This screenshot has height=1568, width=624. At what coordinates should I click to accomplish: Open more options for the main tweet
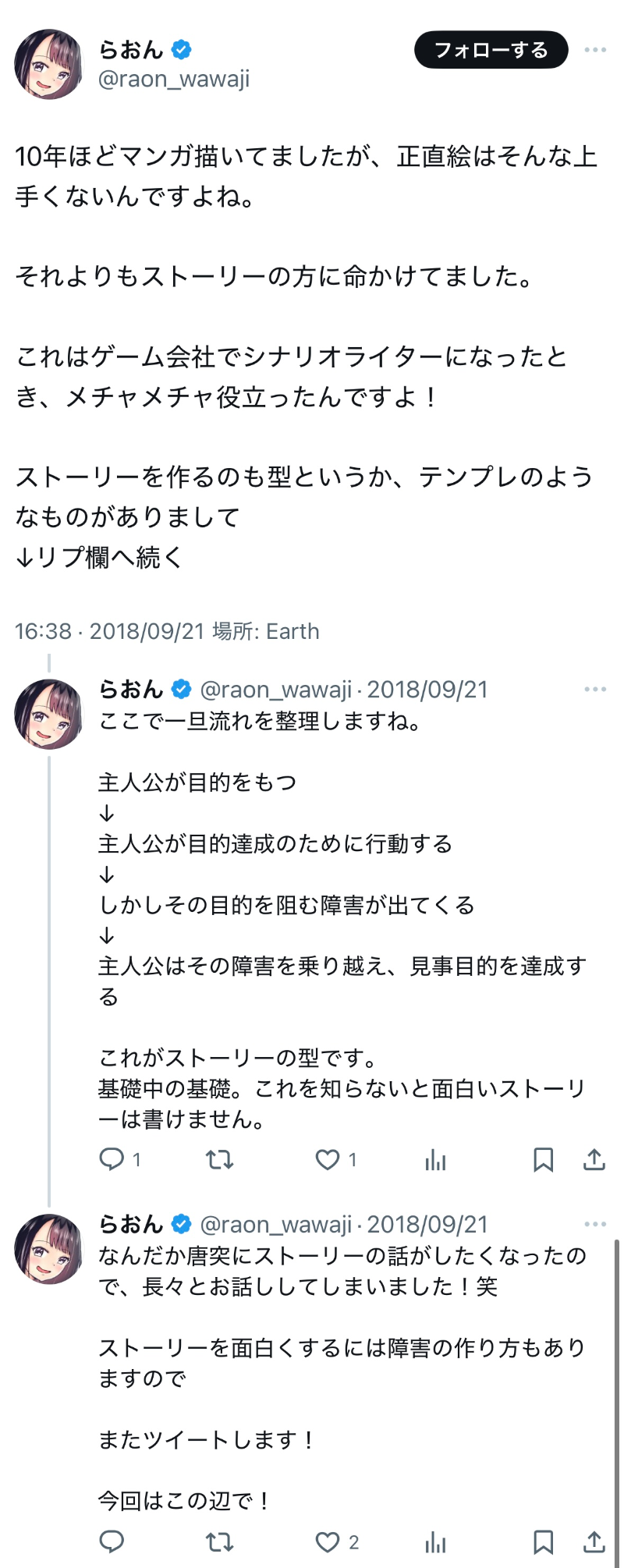point(595,50)
